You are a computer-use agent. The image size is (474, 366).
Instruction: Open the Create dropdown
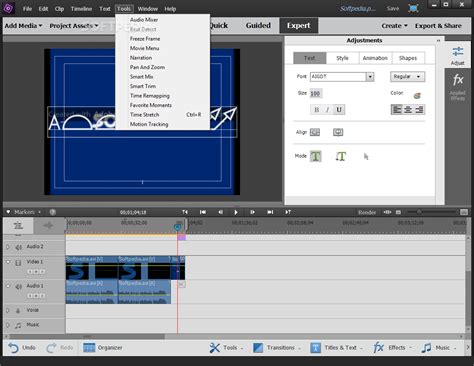(394, 26)
